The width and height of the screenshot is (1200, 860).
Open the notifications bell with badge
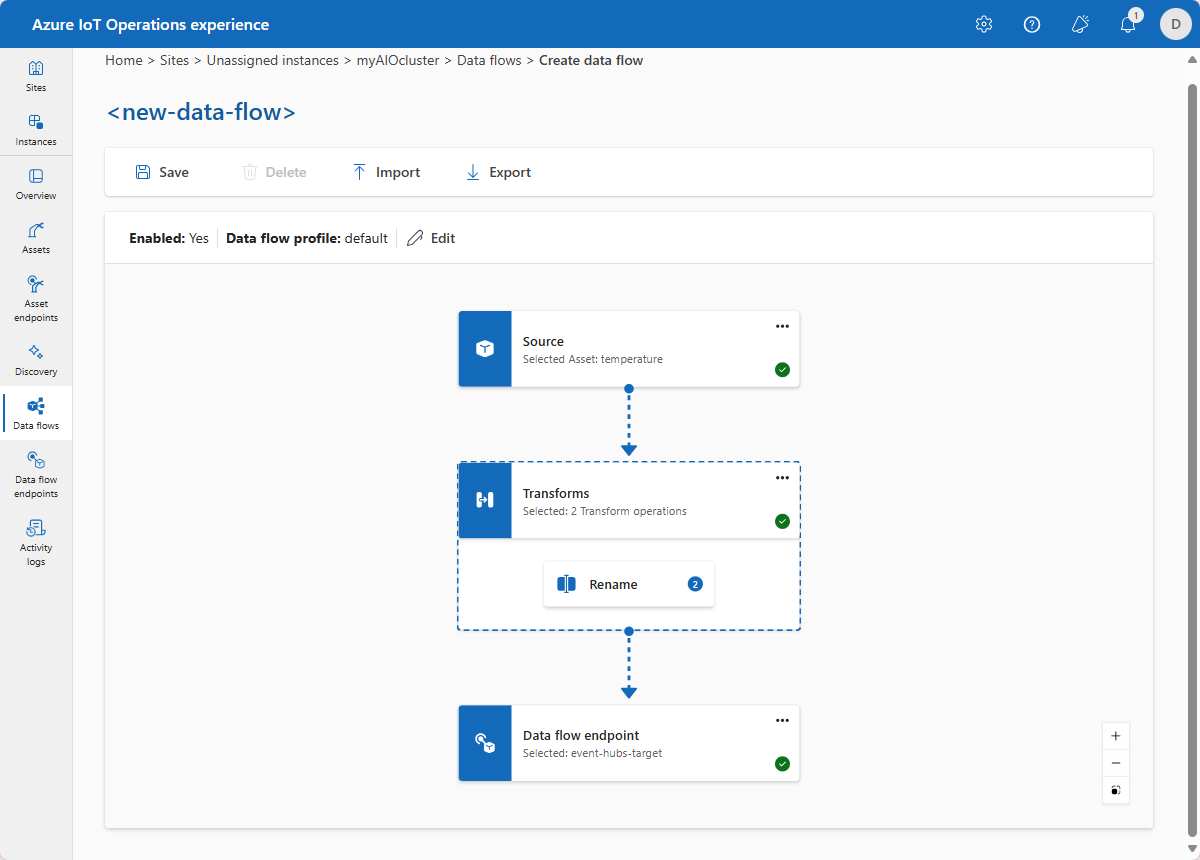point(1128,24)
